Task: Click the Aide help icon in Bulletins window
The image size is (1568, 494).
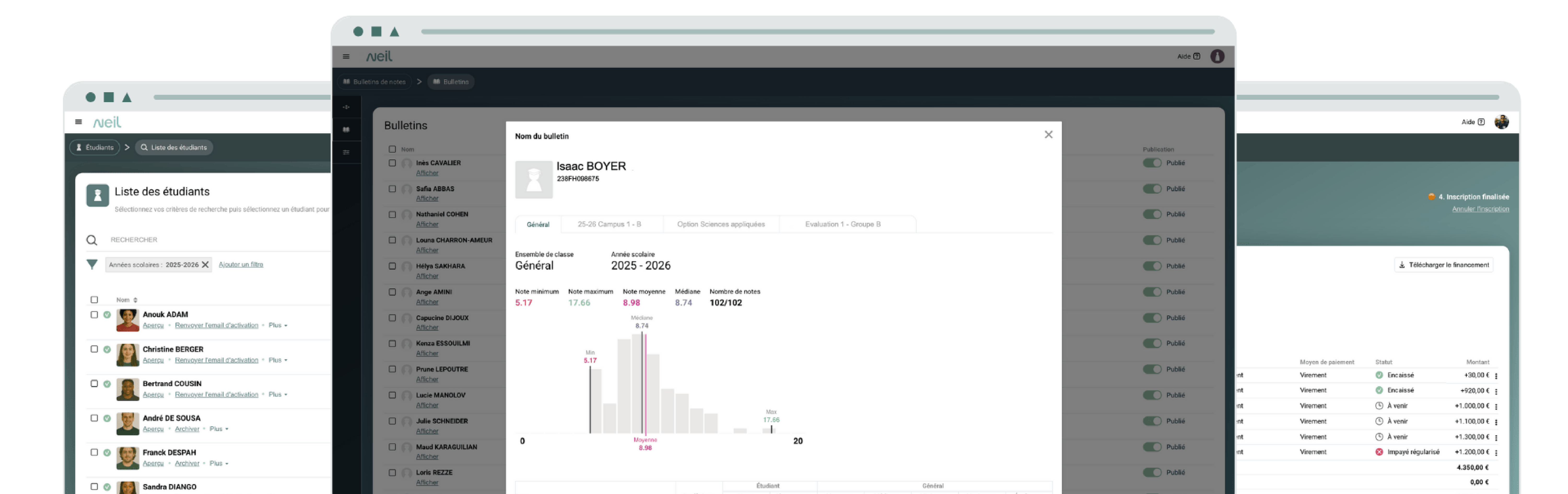Action: [1197, 57]
